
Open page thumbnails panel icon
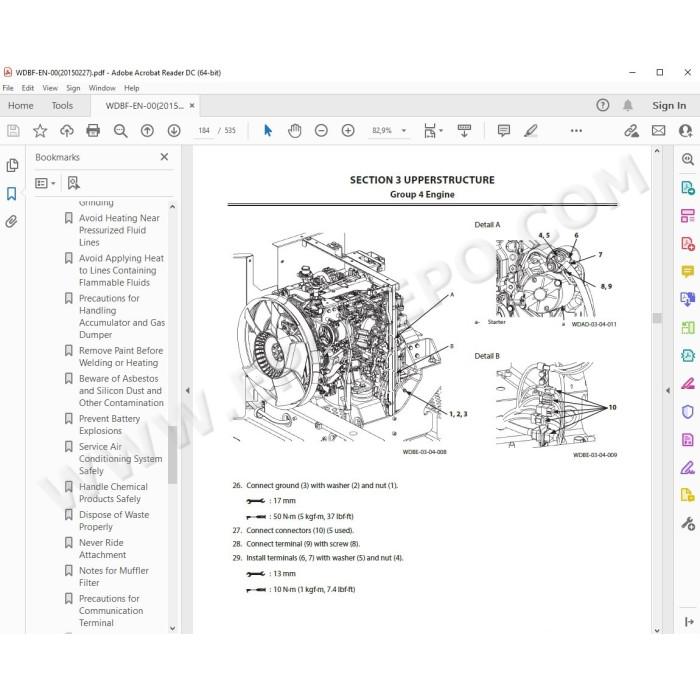pos(12,166)
